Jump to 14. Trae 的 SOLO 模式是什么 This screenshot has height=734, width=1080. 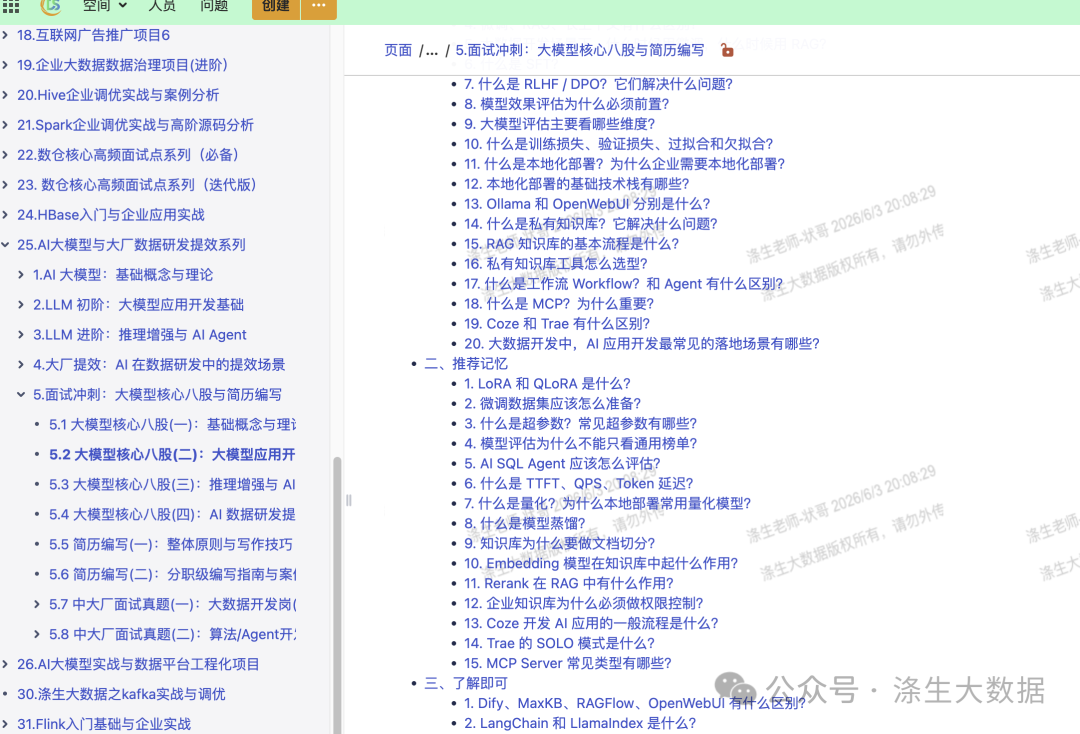click(559, 643)
